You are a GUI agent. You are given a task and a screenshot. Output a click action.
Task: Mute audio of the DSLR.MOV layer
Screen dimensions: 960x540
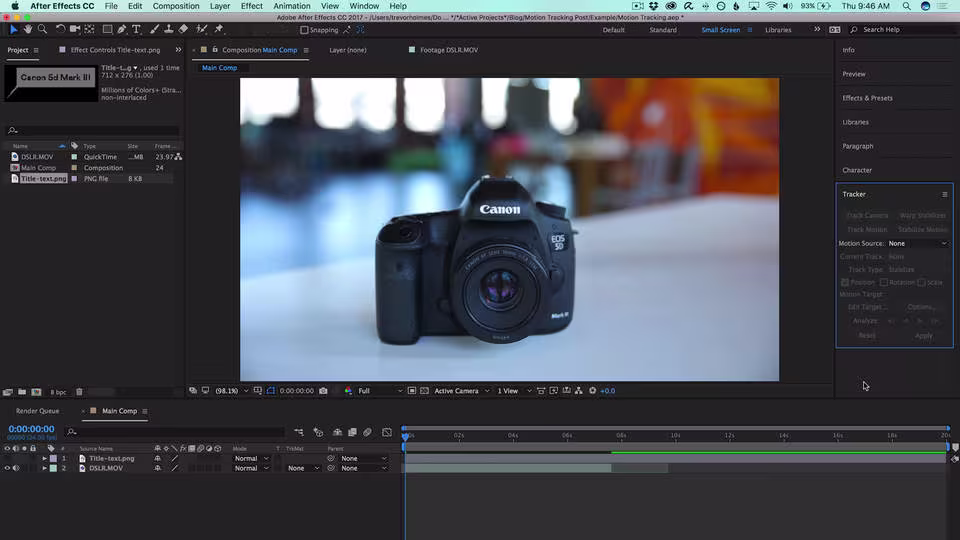pyautogui.click(x=16, y=468)
